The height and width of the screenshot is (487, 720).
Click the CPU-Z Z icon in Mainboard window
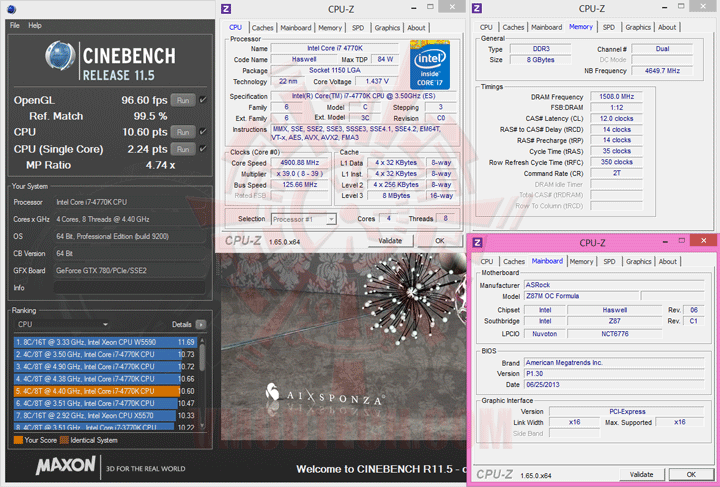478,242
